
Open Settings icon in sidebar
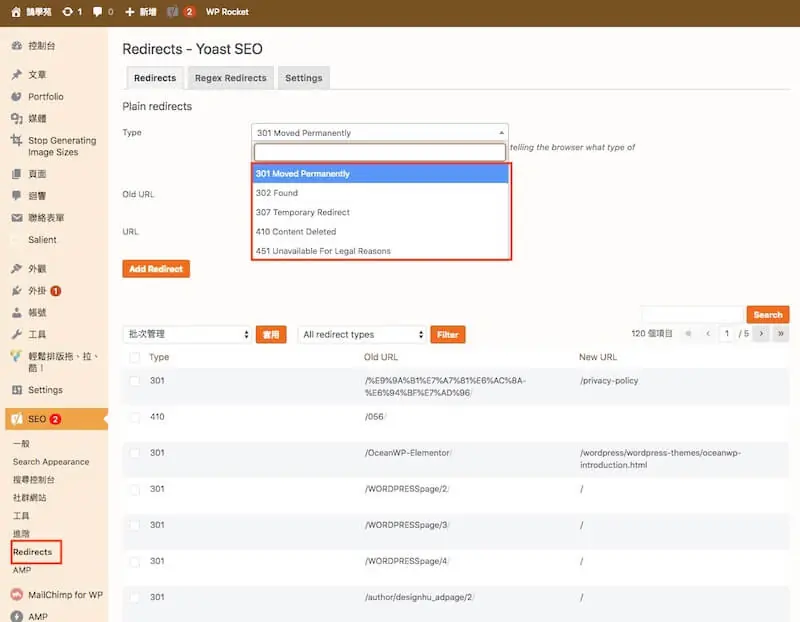pyautogui.click(x=17, y=390)
